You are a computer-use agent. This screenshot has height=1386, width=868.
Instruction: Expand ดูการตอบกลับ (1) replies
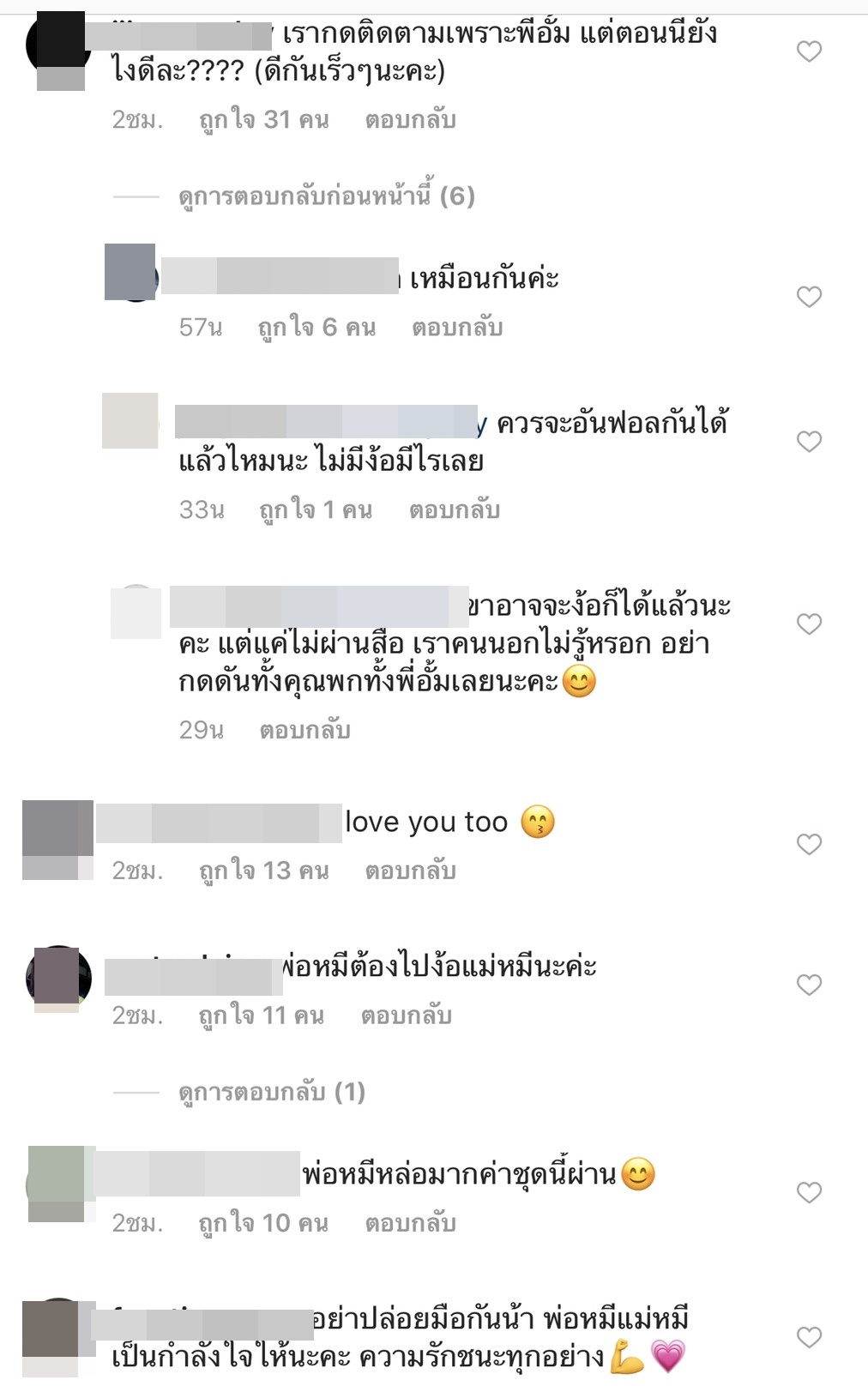(x=272, y=1092)
